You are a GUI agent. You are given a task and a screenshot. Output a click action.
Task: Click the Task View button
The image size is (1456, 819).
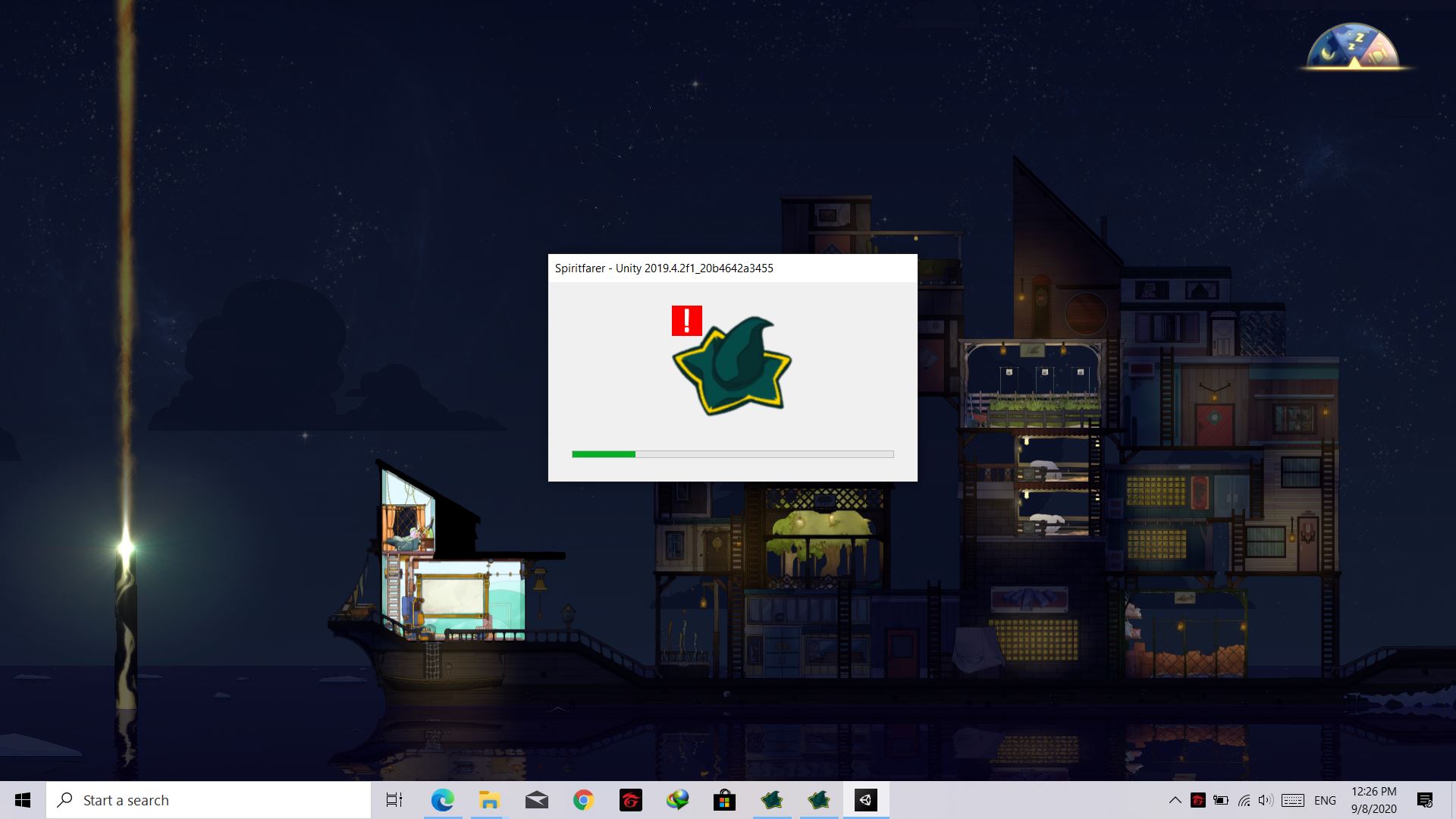tap(394, 800)
